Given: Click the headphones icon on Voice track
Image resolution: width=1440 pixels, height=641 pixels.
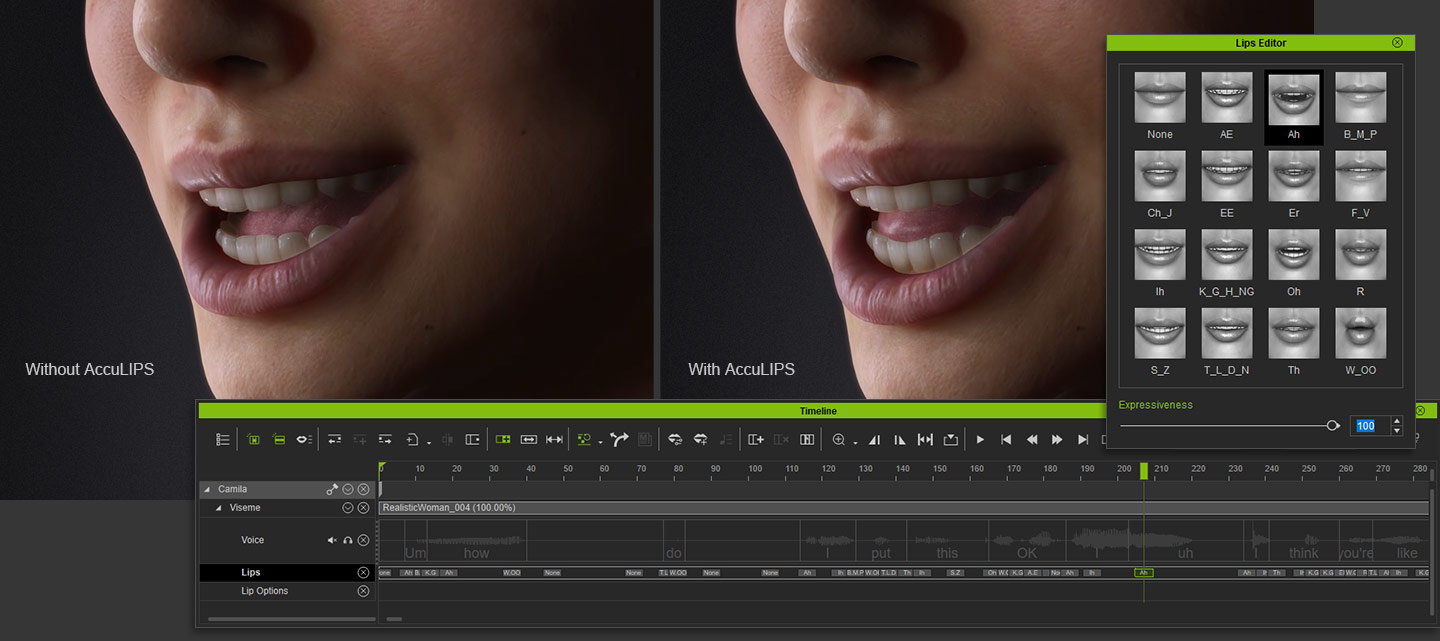Looking at the screenshot, I should click(x=348, y=540).
